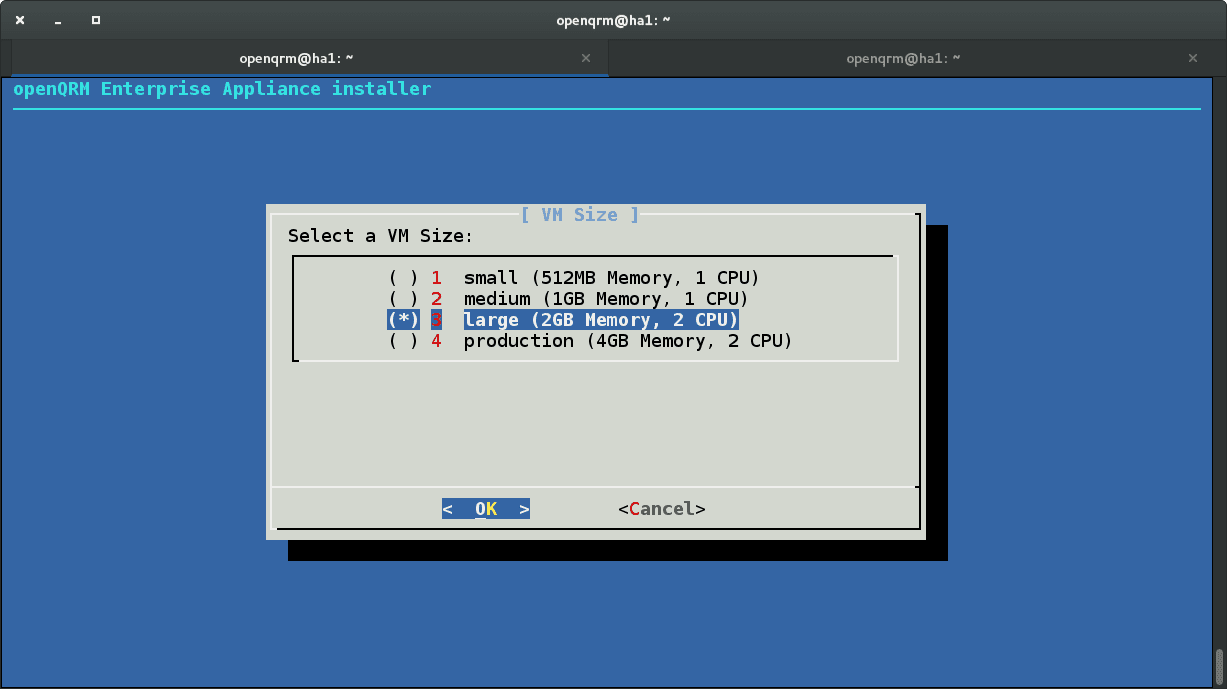1227x689 pixels.
Task: Close the terminal window
Action: coord(20,19)
